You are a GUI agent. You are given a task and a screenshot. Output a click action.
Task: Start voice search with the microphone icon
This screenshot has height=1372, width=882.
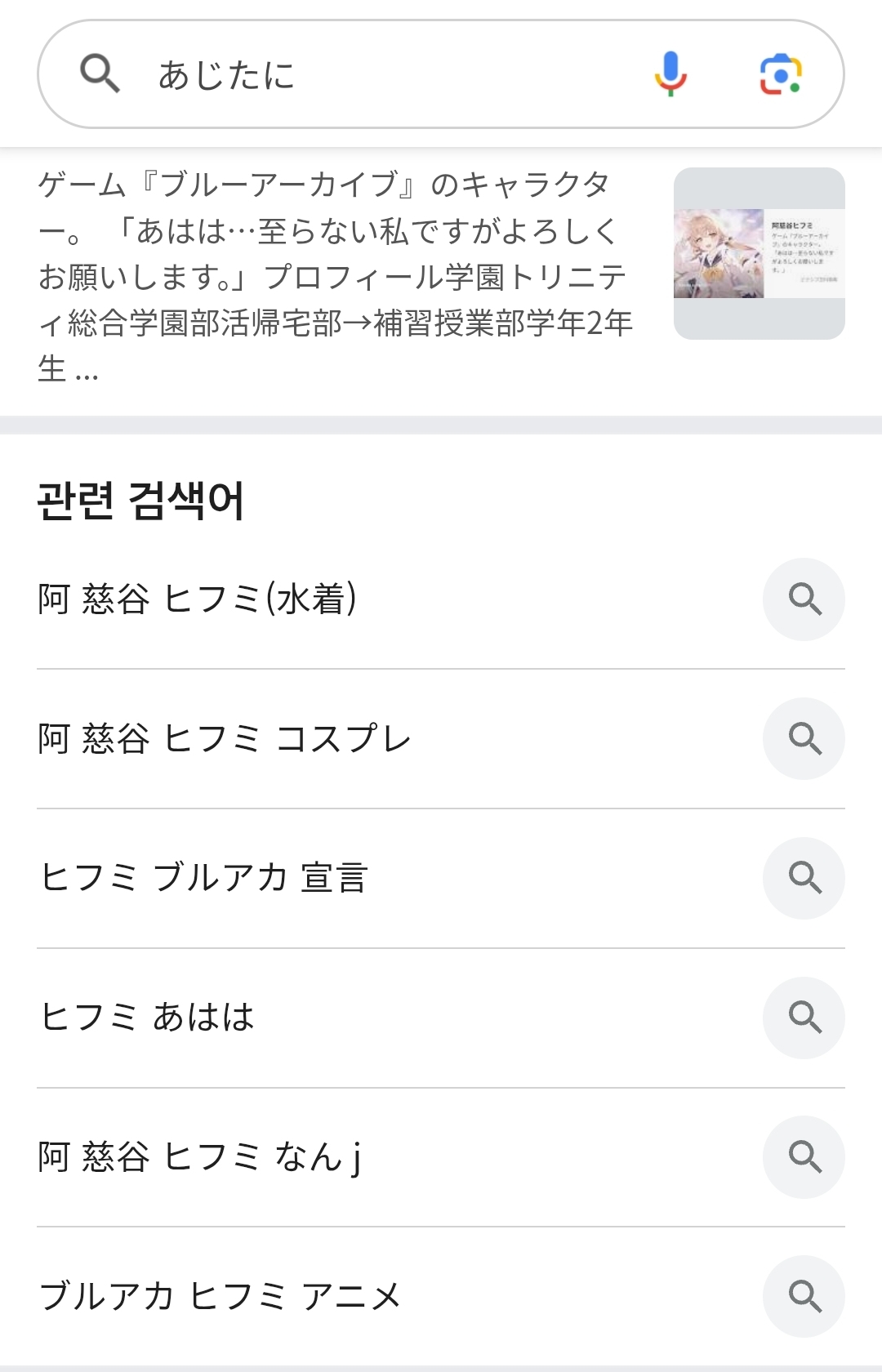670,74
